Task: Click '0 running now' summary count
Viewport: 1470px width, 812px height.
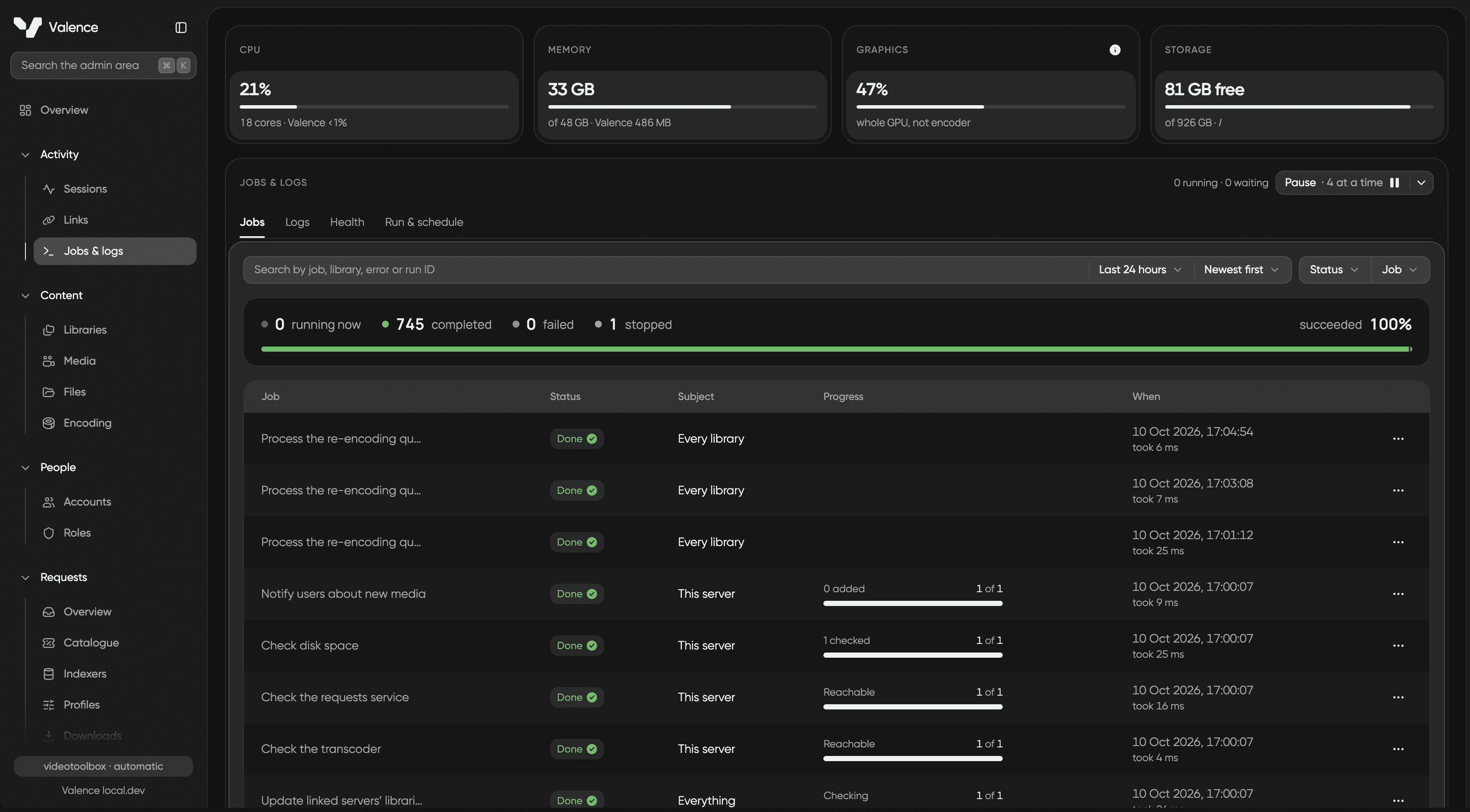Action: pyautogui.click(x=311, y=325)
